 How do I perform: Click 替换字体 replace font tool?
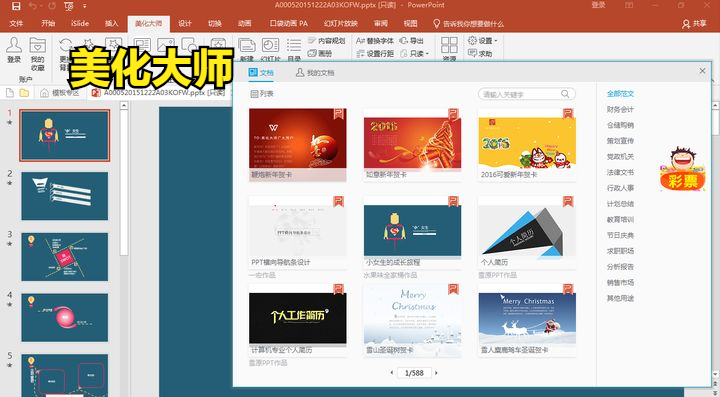375,41
